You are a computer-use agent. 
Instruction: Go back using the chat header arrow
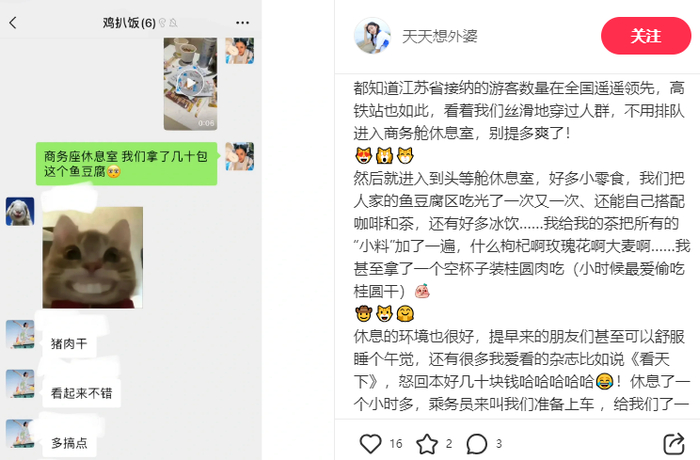(x=13, y=23)
